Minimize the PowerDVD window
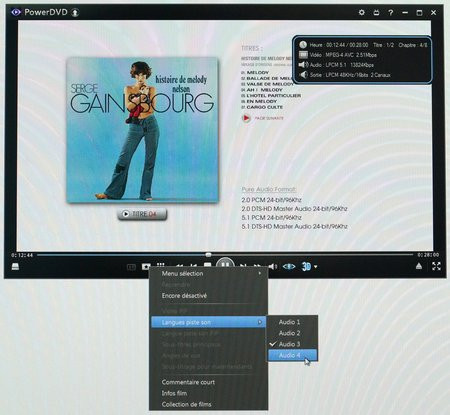This screenshot has width=450, height=415. [405, 13]
